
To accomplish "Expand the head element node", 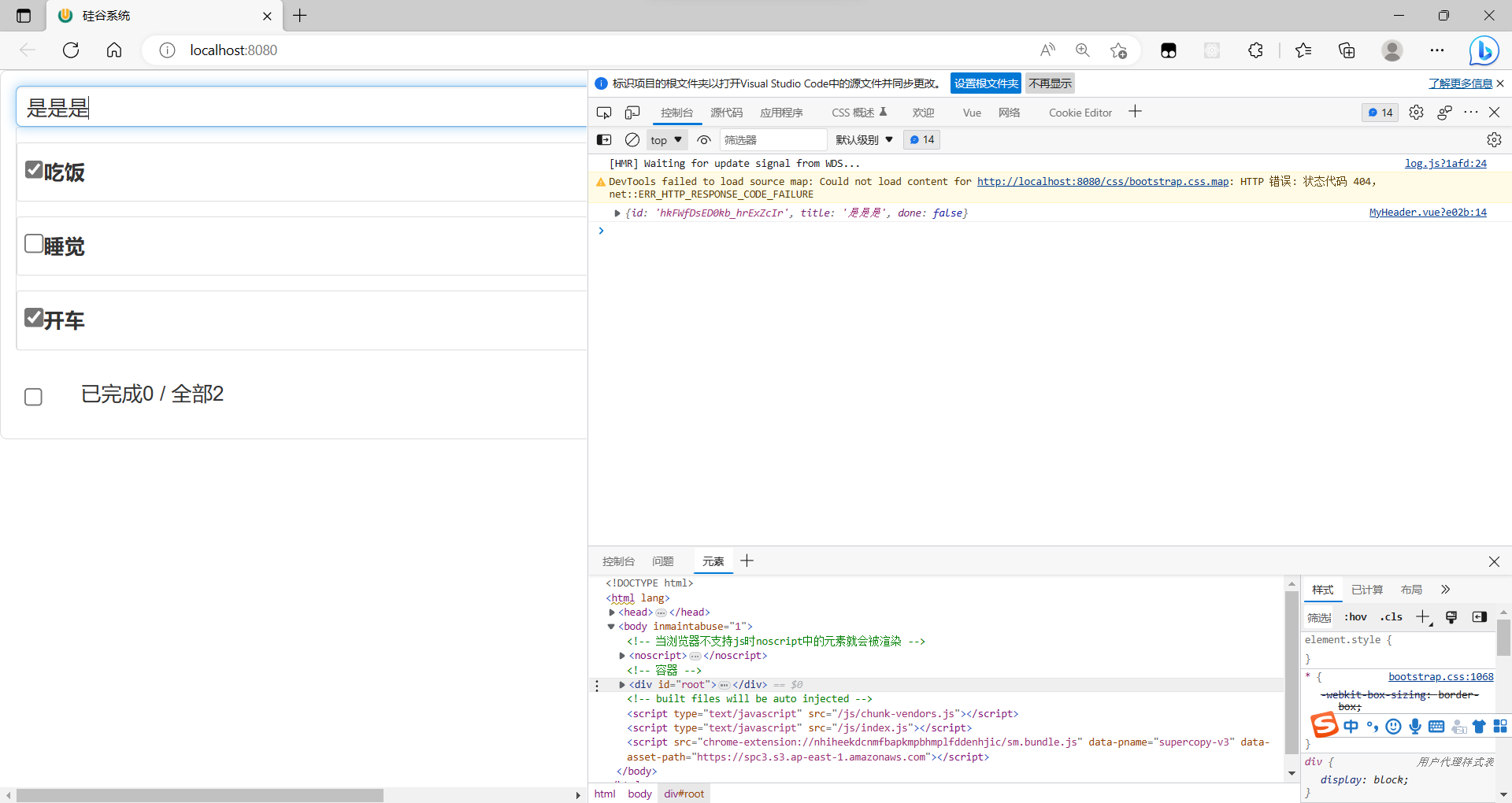I will [612, 612].
